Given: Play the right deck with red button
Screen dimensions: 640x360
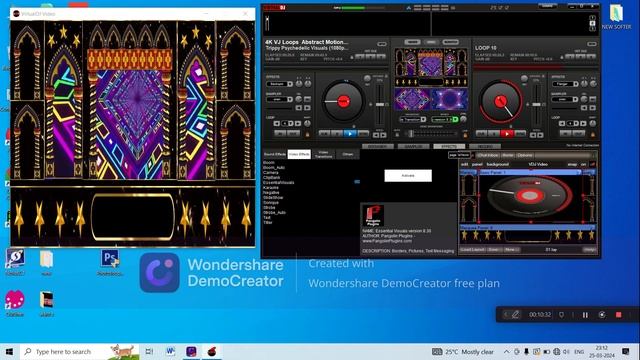Looking at the screenshot, I should coord(507,133).
